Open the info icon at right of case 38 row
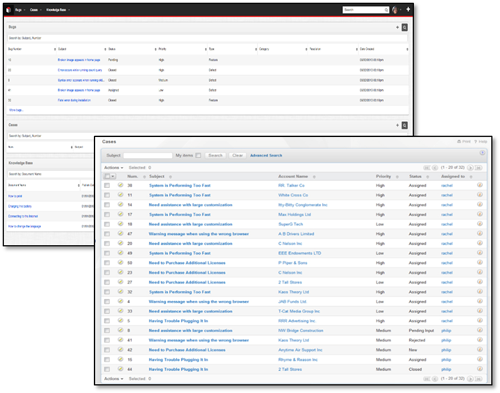500x393 pixels. [480, 185]
